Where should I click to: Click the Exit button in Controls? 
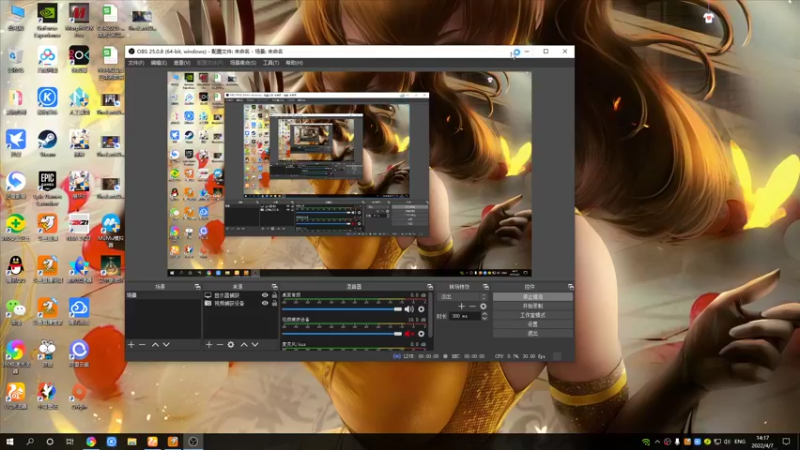pyautogui.click(x=533, y=333)
